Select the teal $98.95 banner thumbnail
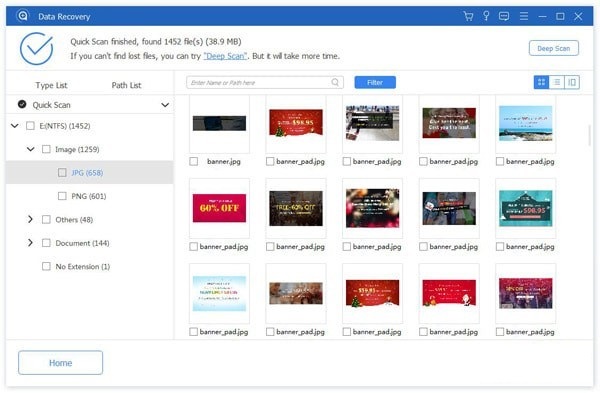The width and height of the screenshot is (600, 393). [525, 209]
